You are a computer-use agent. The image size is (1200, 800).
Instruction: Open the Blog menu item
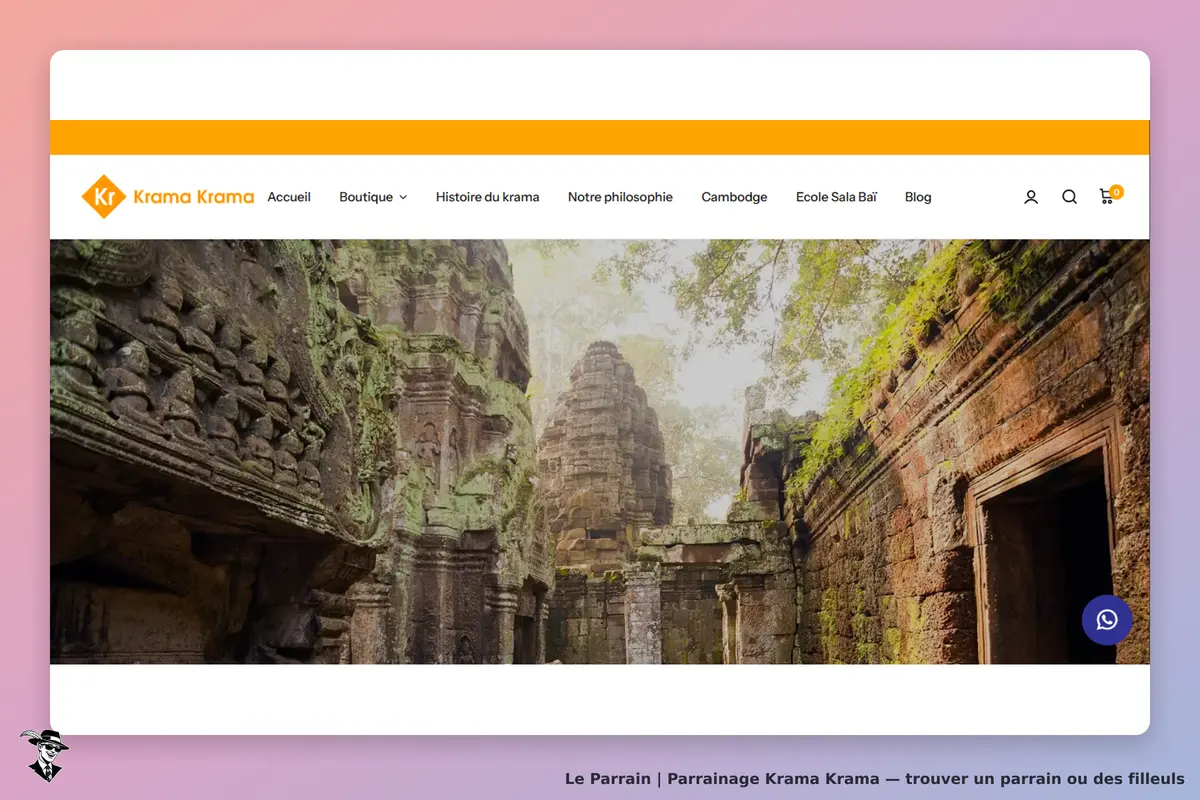[x=918, y=197]
